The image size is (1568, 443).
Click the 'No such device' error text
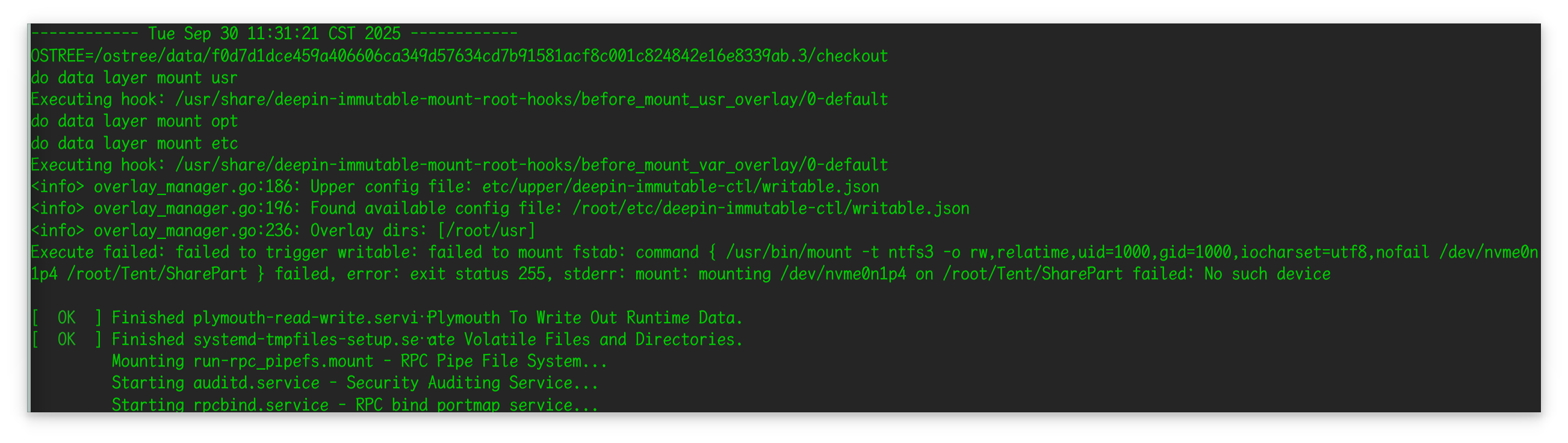1267,274
